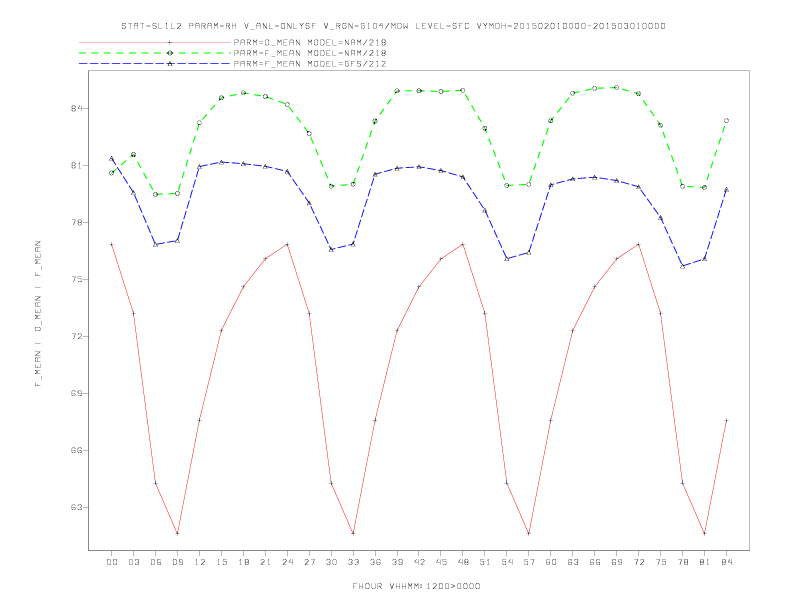
Task: Click x-axis tick label 72
Action: 639,562
